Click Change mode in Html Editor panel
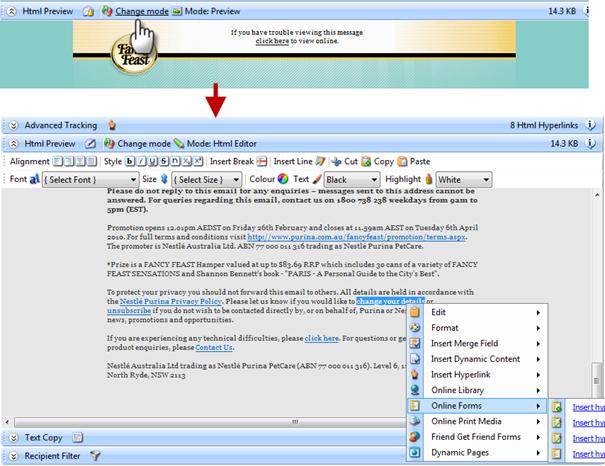Screen dimensions: 605x466 coord(144,144)
